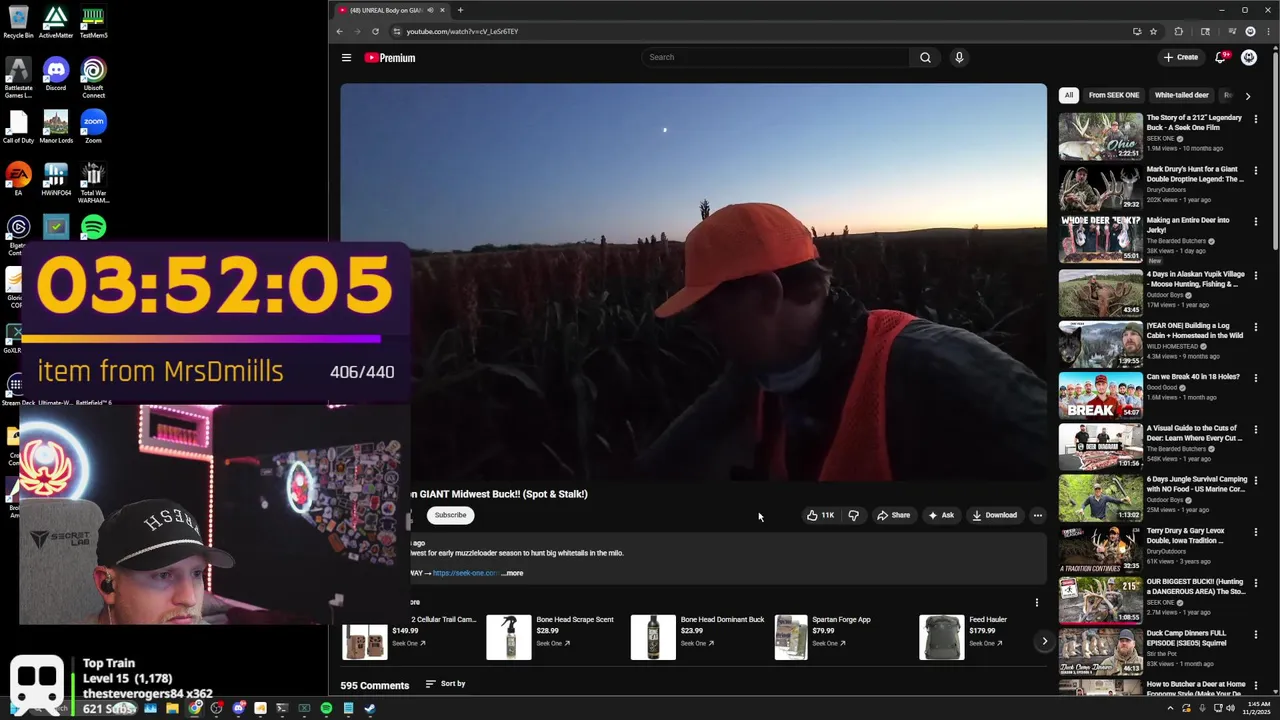The height and width of the screenshot is (720, 1280).
Task: Open HWiNFO64 desktop shortcut
Action: click(x=56, y=180)
